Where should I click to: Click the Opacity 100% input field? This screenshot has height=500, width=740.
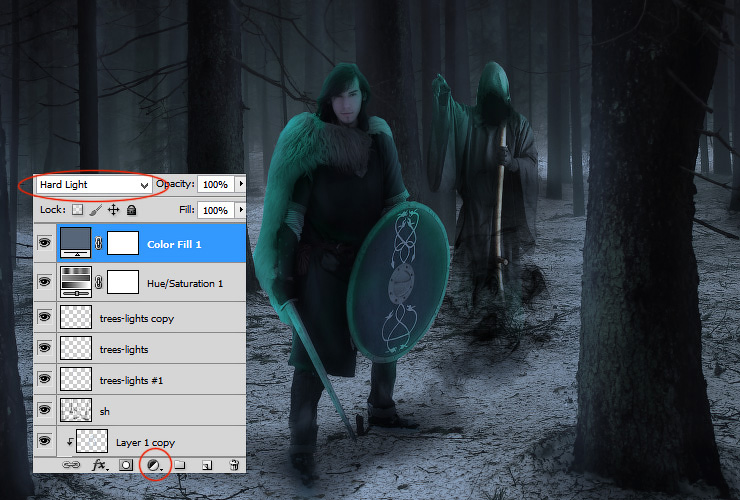click(216, 185)
